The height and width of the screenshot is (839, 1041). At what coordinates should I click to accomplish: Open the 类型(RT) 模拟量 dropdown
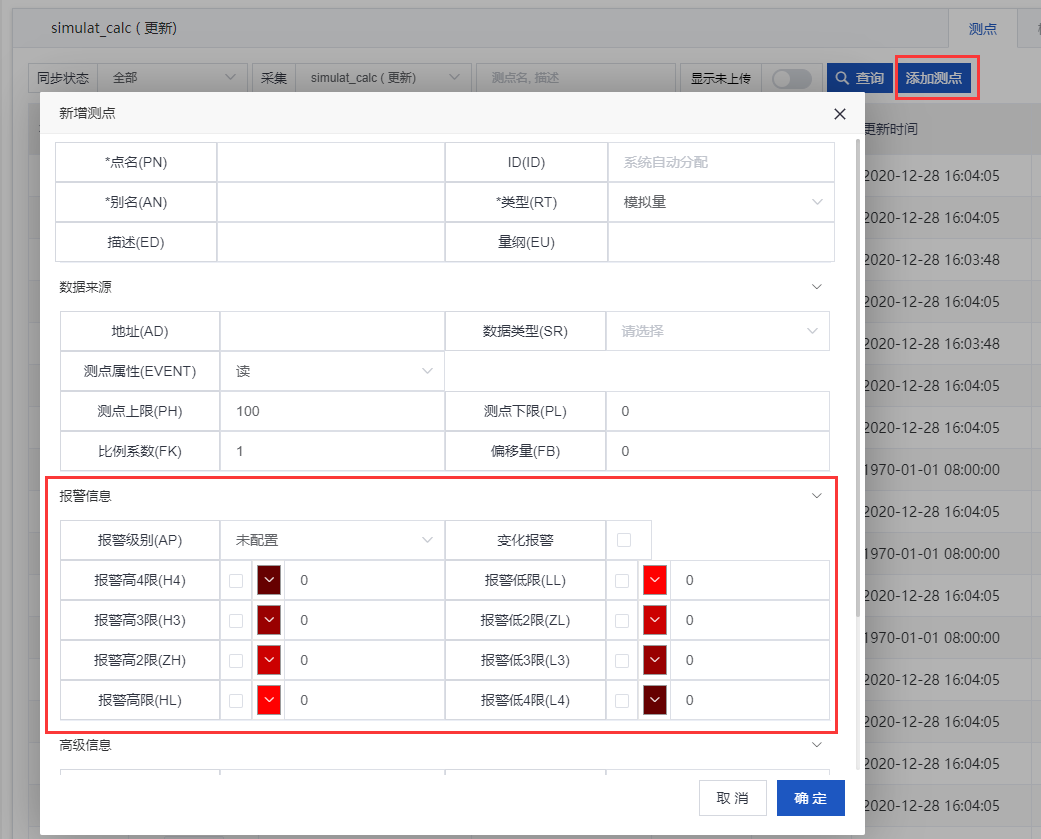(x=721, y=202)
